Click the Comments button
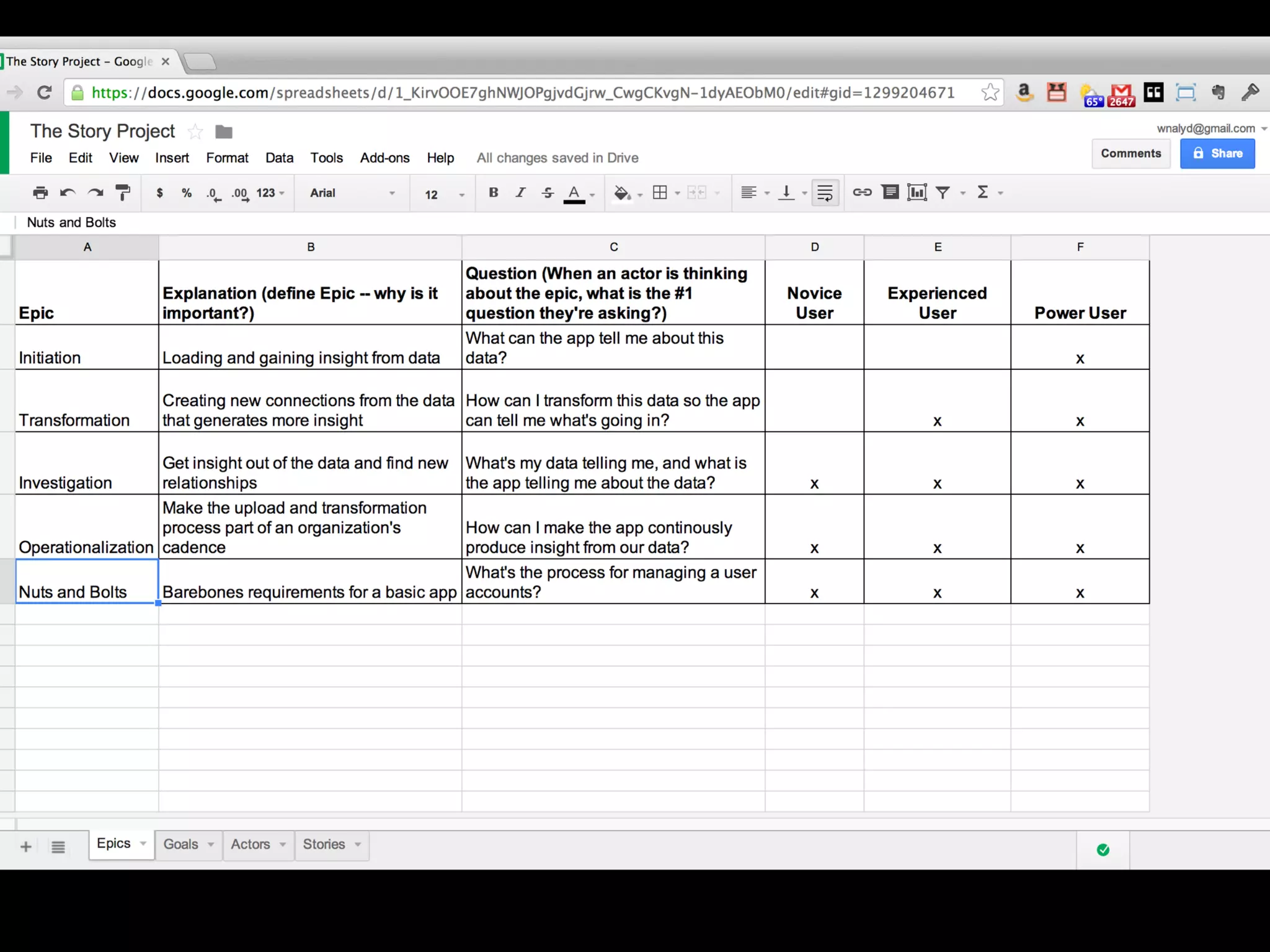The width and height of the screenshot is (1270, 952). tap(1130, 153)
